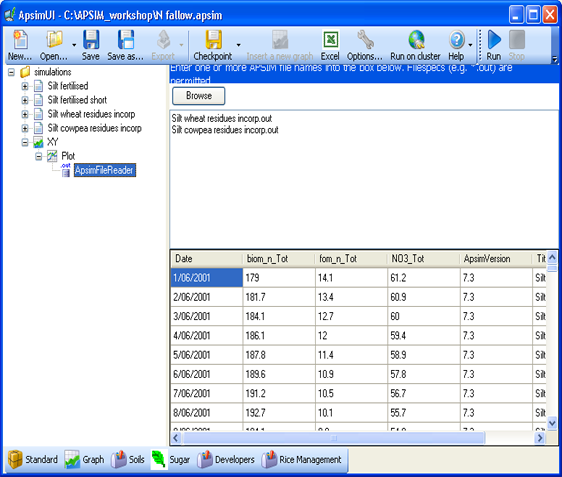Switch to the Developers toolbox tab
The image size is (562, 477).
pos(226,460)
